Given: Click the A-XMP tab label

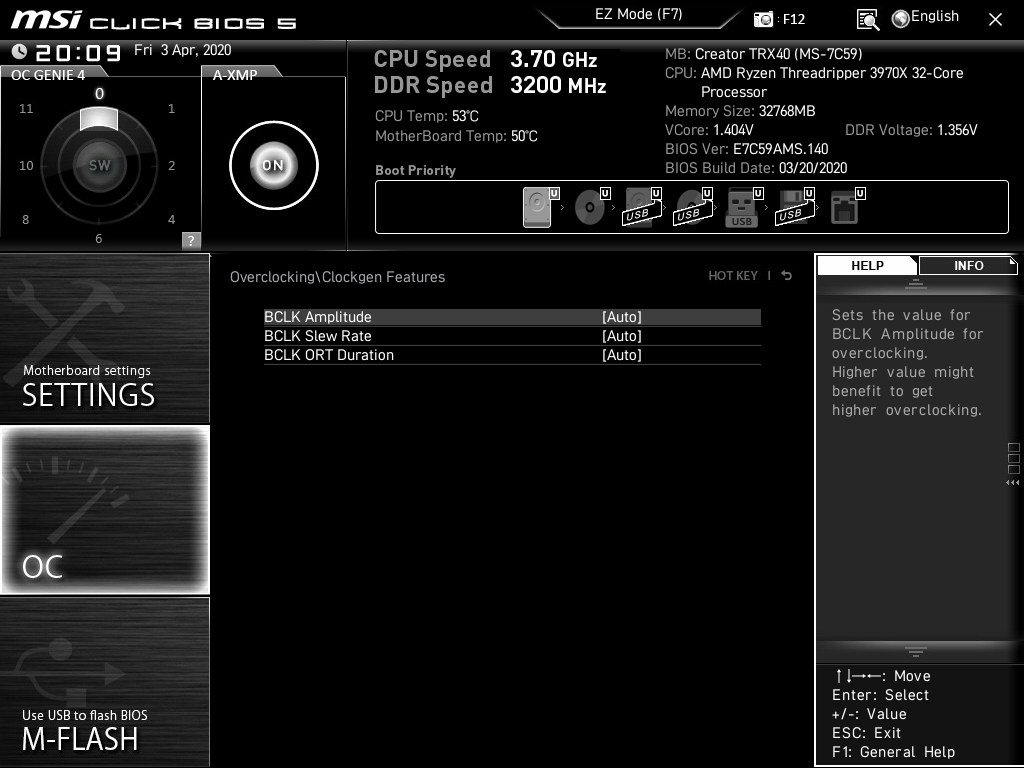Looking at the screenshot, I should (x=235, y=75).
